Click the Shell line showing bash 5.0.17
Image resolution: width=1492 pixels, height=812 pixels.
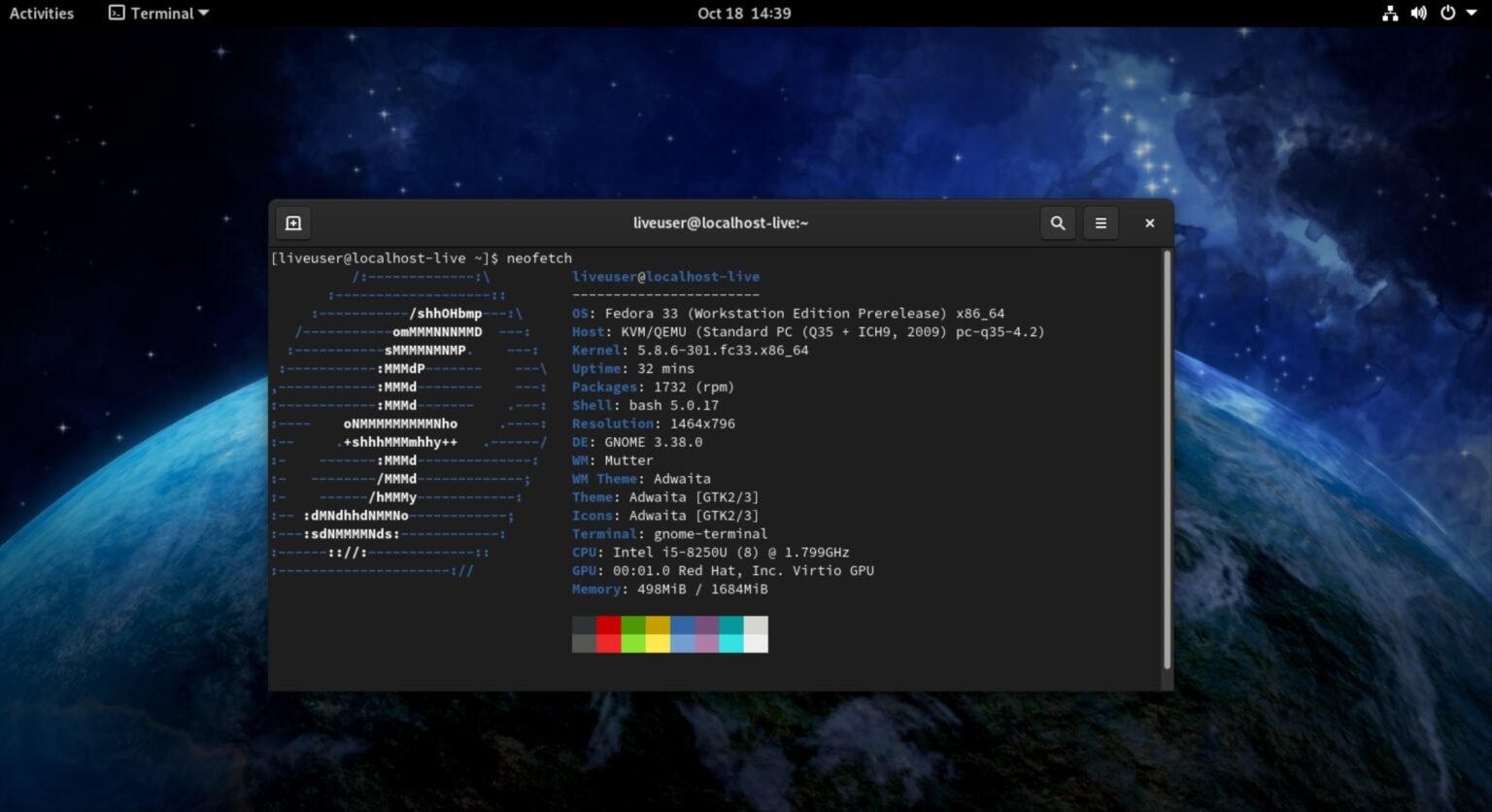click(x=646, y=406)
